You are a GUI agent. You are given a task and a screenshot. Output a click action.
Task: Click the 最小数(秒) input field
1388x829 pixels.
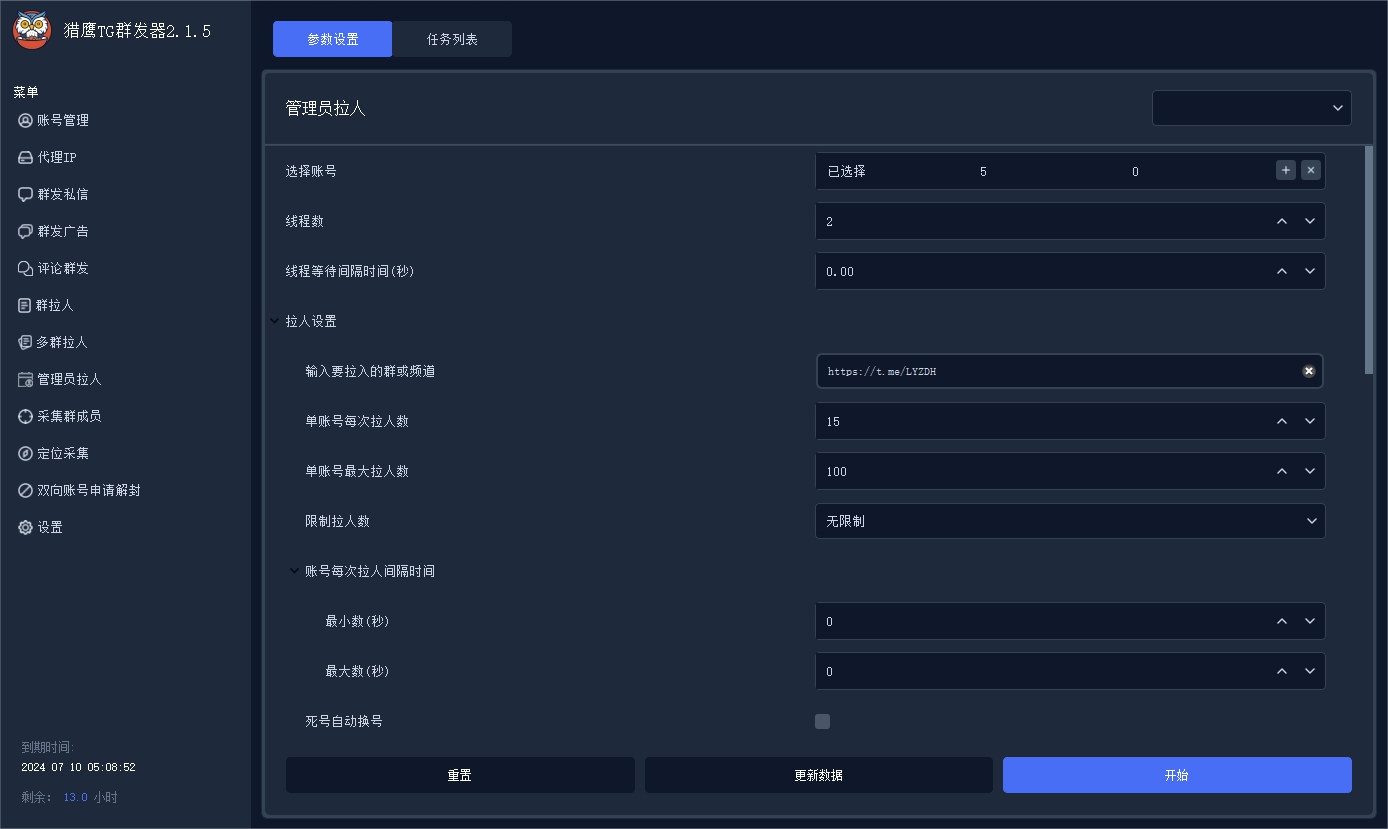(x=1070, y=621)
